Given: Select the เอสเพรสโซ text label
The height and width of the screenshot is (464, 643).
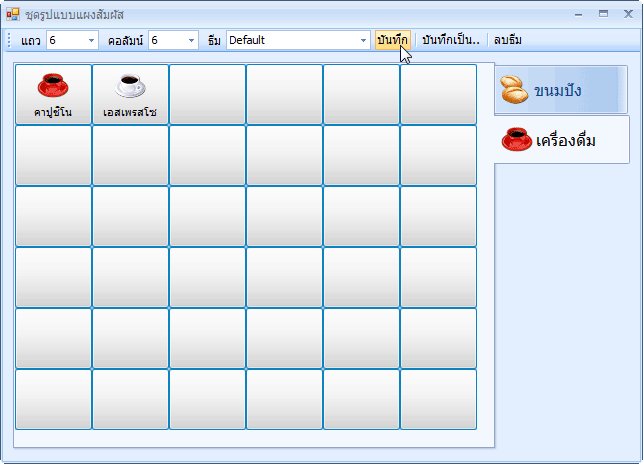Looking at the screenshot, I should click(x=130, y=112).
